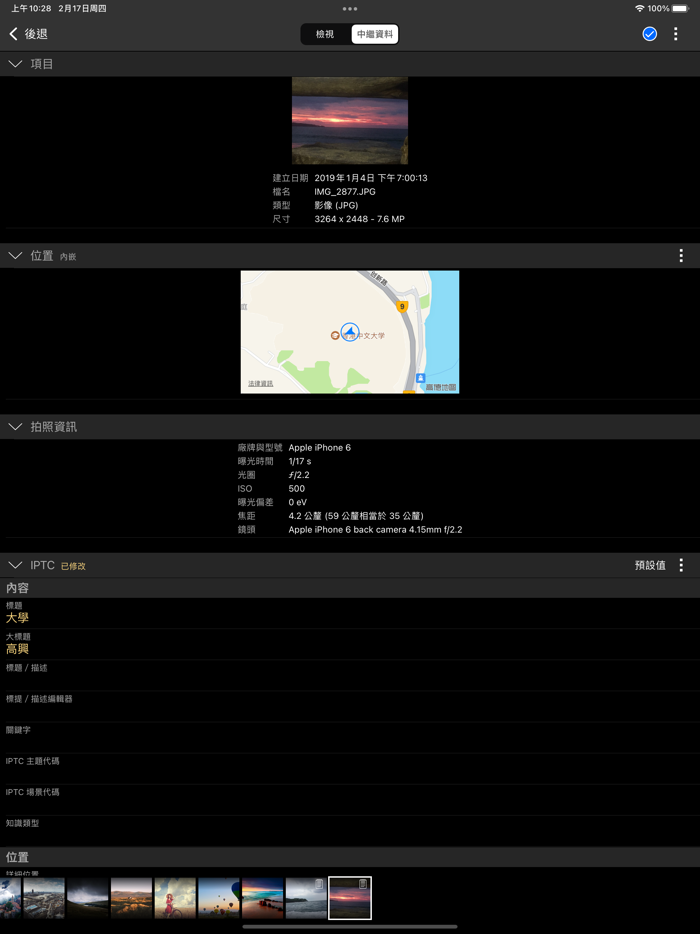Tap the creation date 2019年1月4日 下午7:00:13

tap(371, 178)
